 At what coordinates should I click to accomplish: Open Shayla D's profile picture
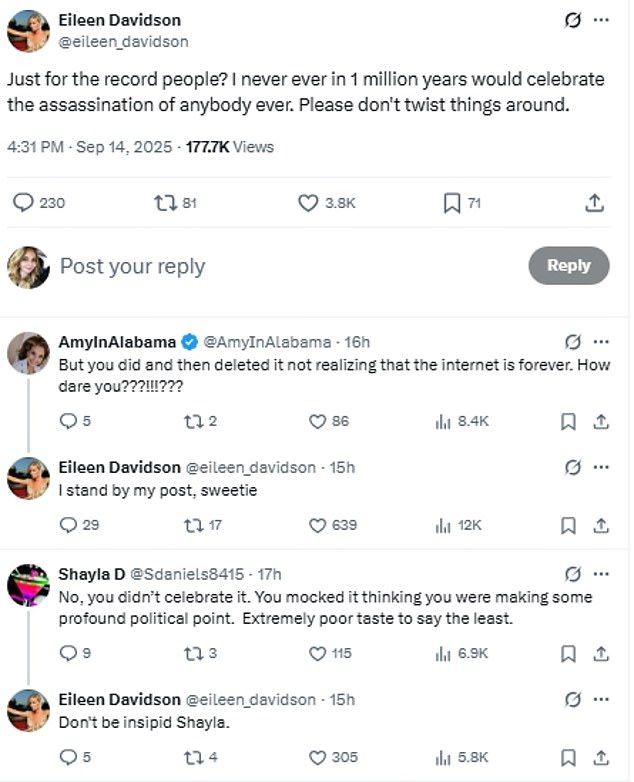point(28,585)
